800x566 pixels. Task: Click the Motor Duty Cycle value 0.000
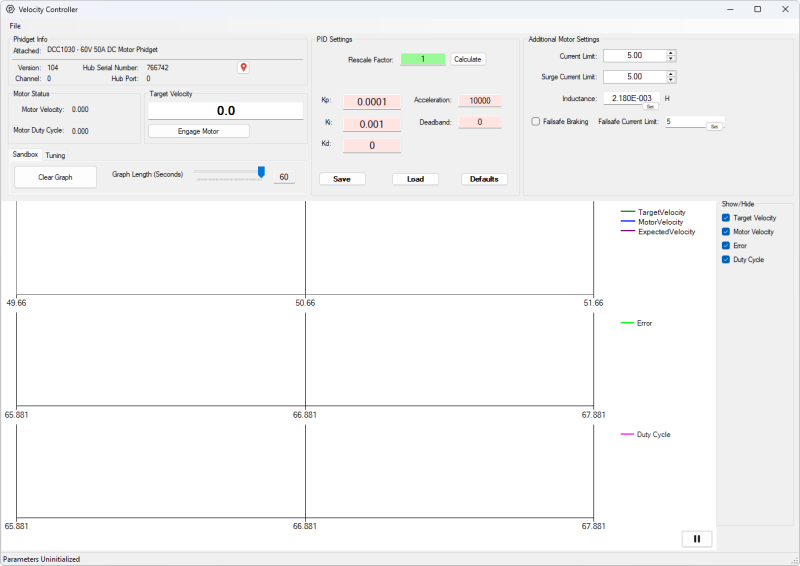(80, 131)
